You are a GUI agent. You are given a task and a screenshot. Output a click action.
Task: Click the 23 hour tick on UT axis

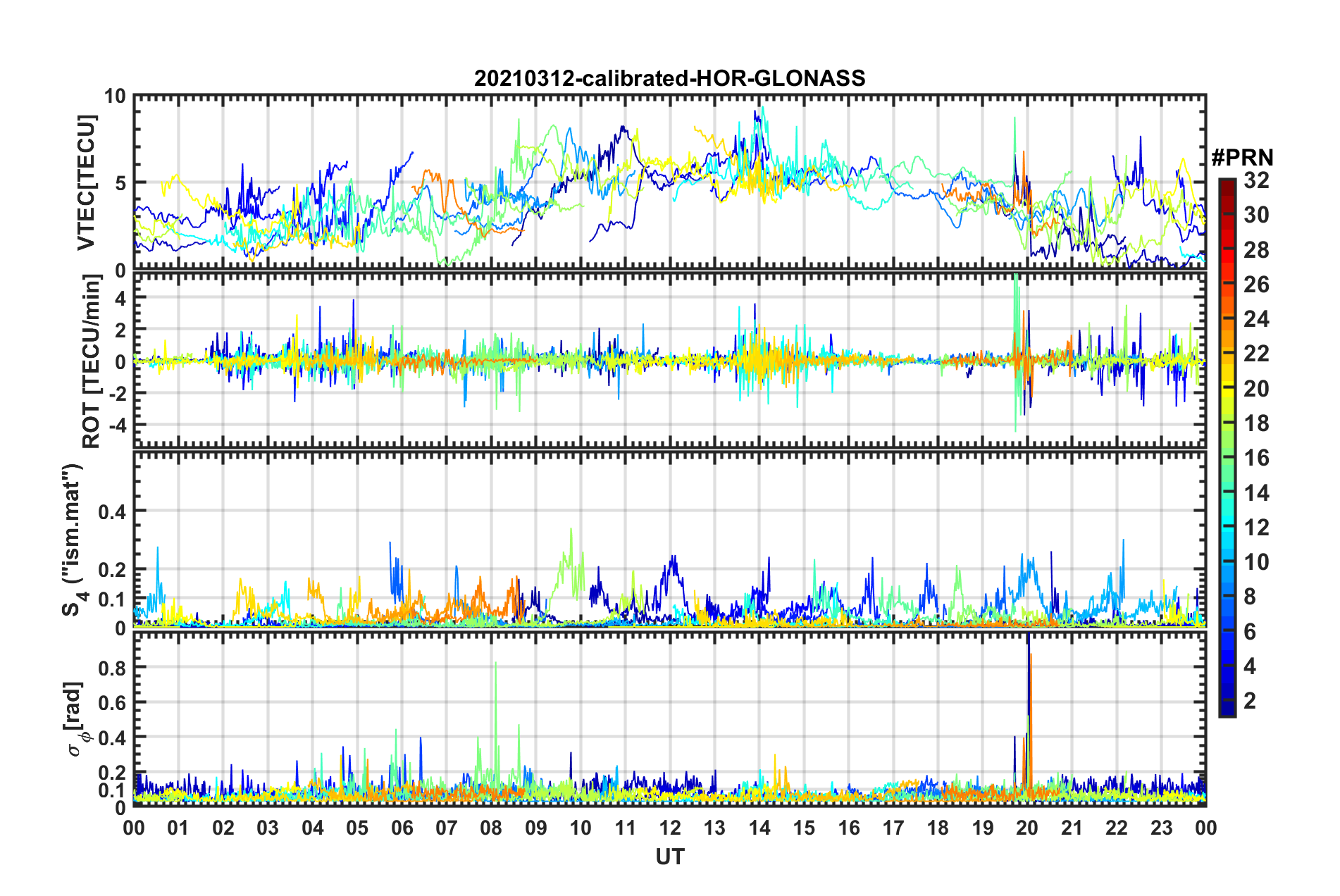pyautogui.click(x=1162, y=828)
